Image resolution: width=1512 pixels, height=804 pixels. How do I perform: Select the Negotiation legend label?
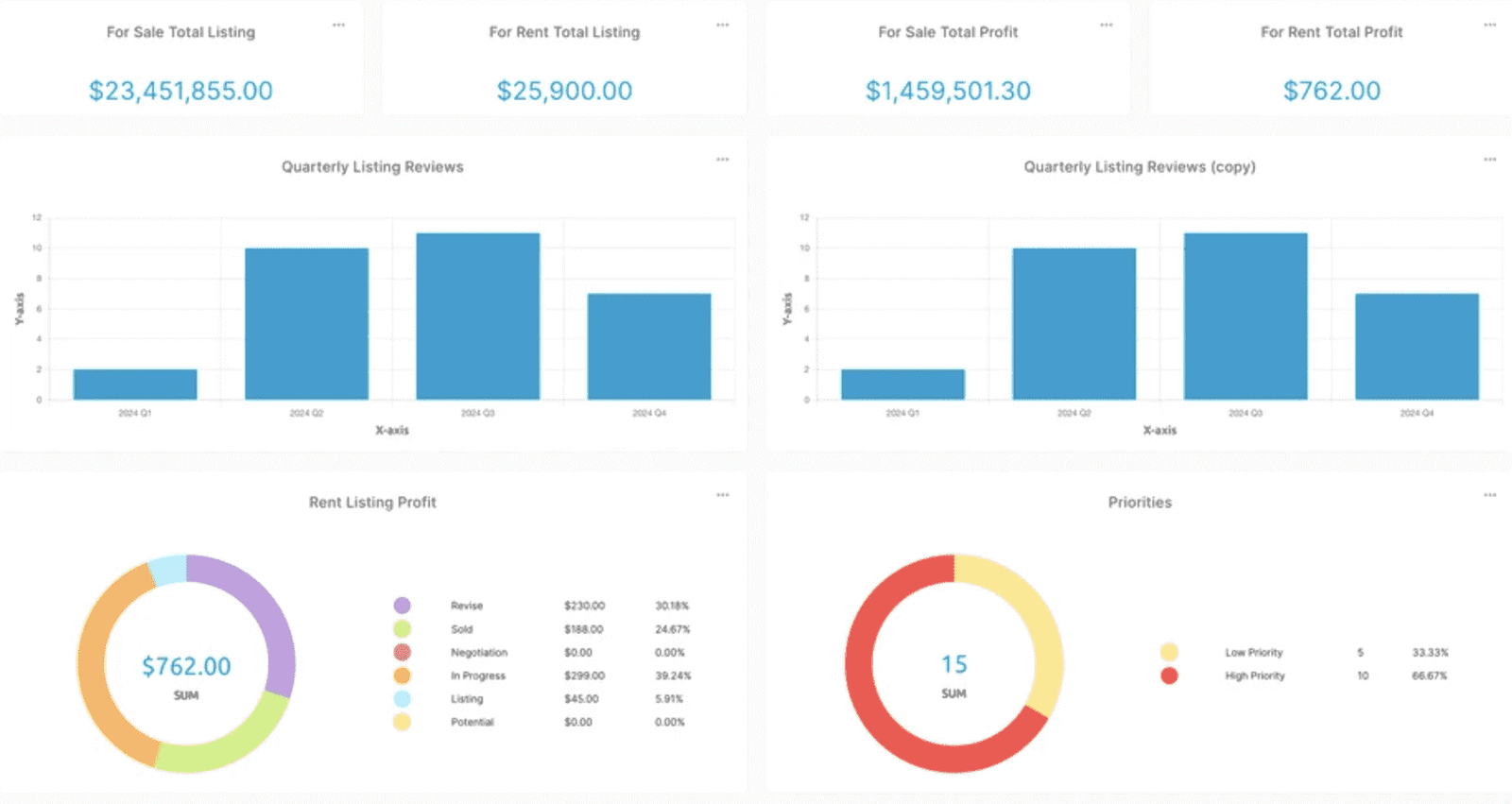click(x=479, y=653)
